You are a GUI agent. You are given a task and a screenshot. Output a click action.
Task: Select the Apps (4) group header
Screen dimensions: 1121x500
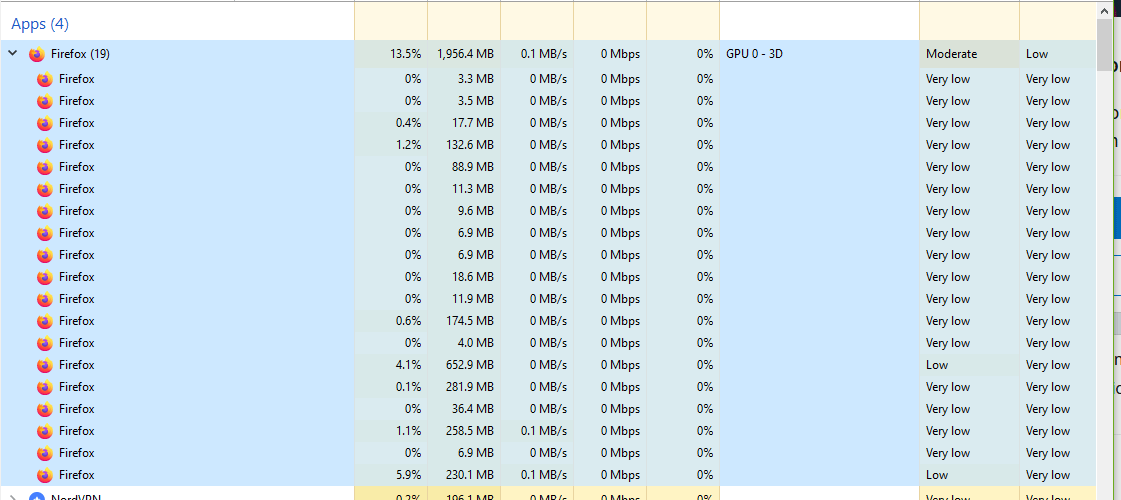[x=40, y=24]
